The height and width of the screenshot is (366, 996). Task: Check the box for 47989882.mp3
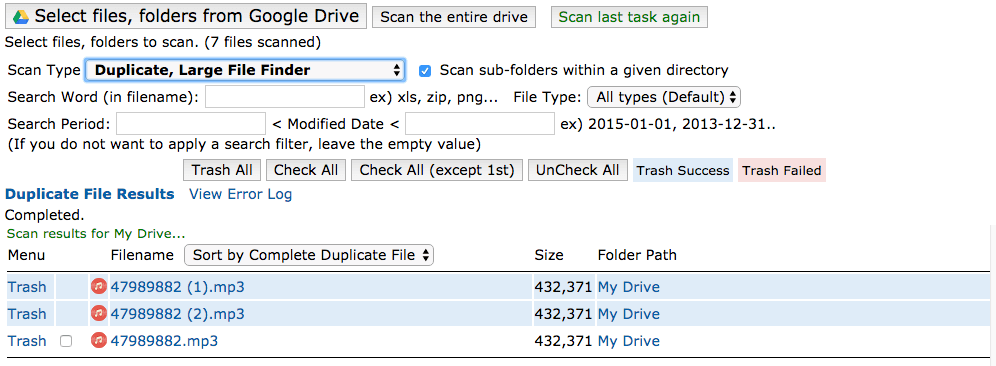[x=65, y=342]
